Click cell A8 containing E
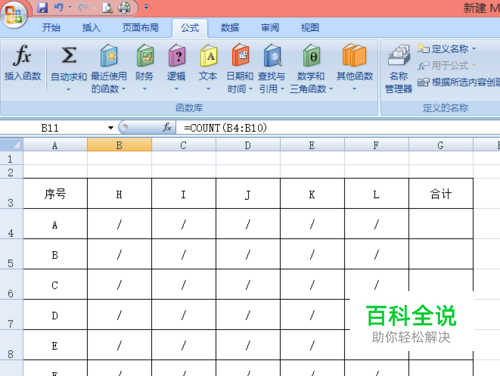This screenshot has height=376, width=500. 55,345
